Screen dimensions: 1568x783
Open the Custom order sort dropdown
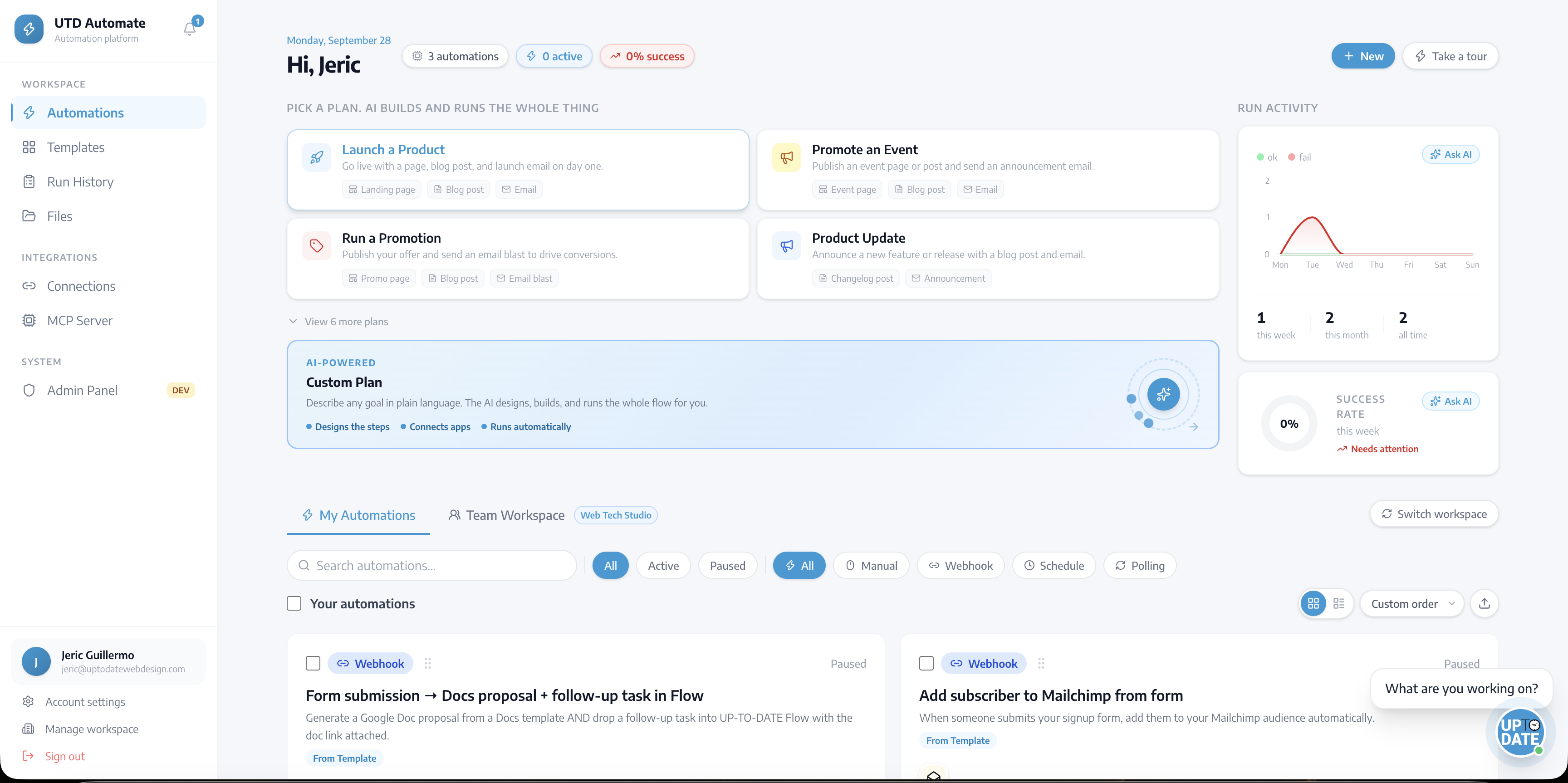point(1411,603)
